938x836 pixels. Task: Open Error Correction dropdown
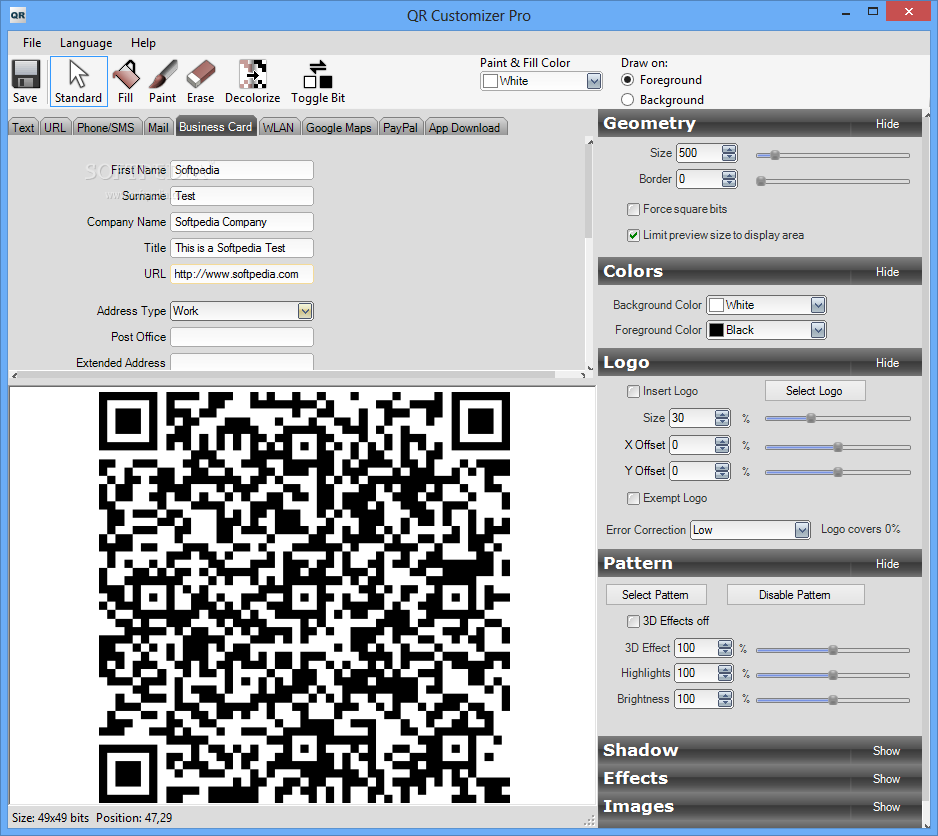tap(802, 530)
